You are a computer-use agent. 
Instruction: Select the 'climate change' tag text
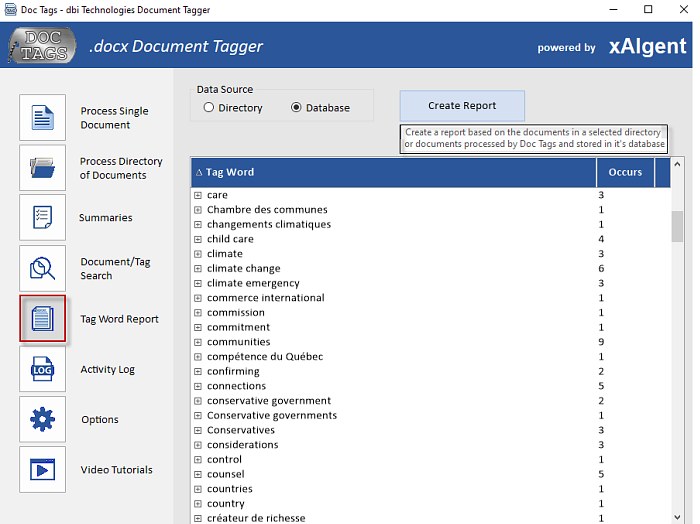click(244, 269)
